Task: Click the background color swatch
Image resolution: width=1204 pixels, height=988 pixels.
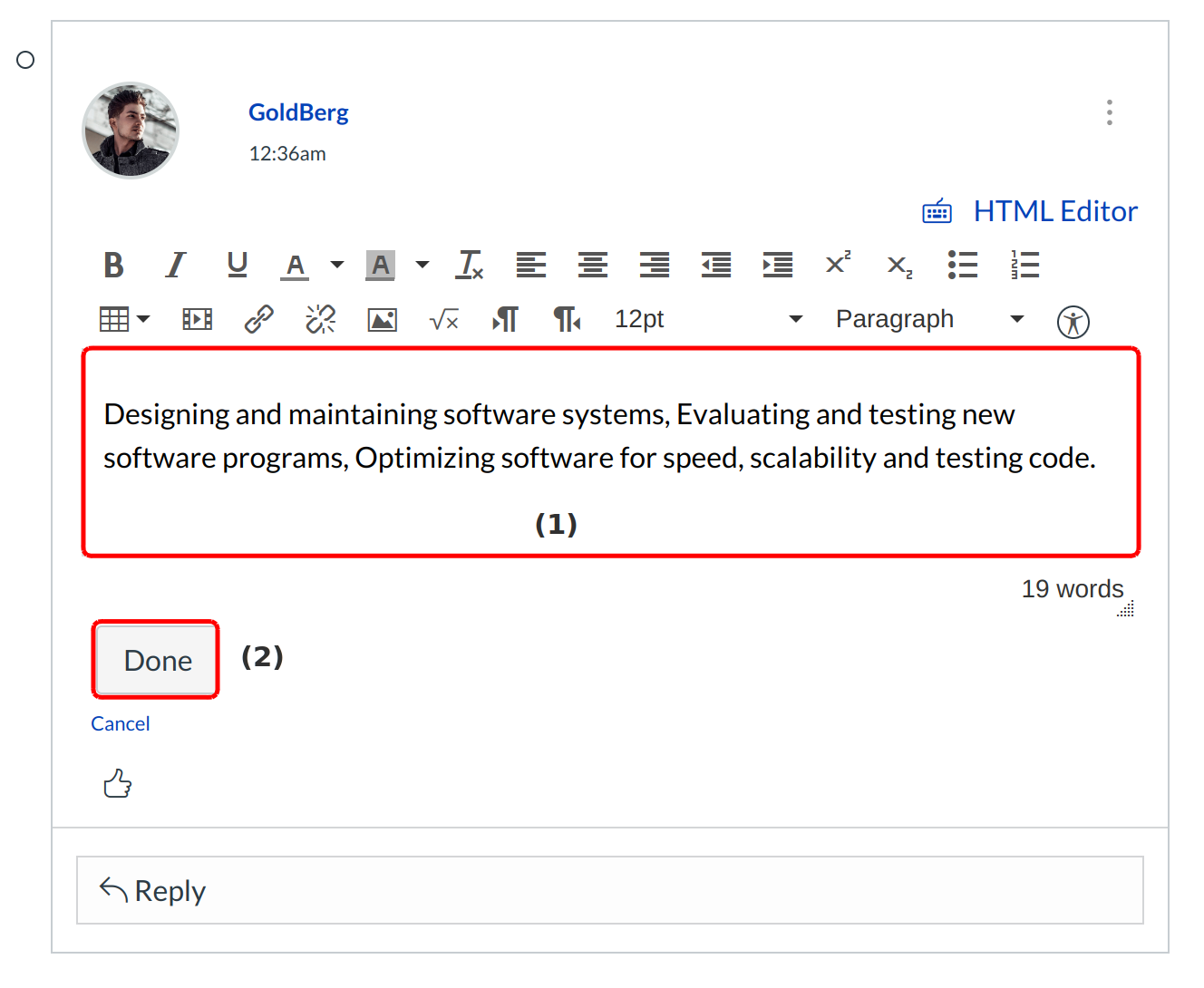Action: (x=381, y=266)
